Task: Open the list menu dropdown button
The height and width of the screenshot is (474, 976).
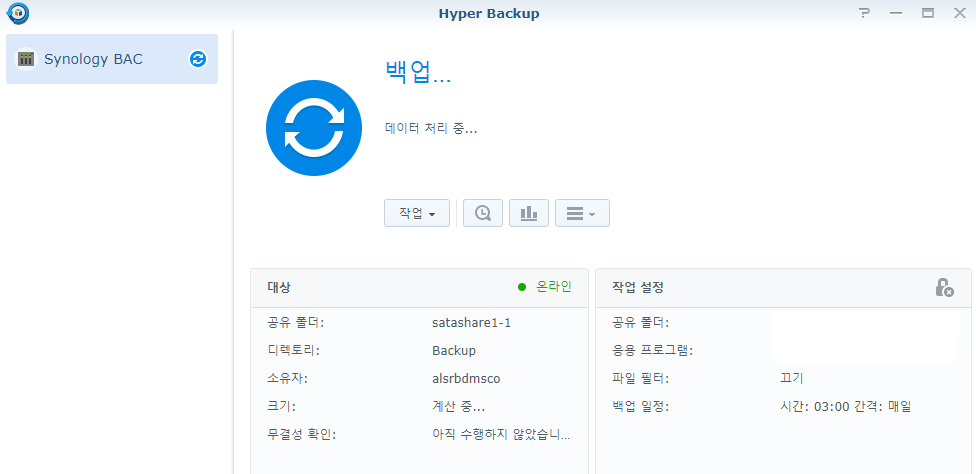Action: click(582, 213)
